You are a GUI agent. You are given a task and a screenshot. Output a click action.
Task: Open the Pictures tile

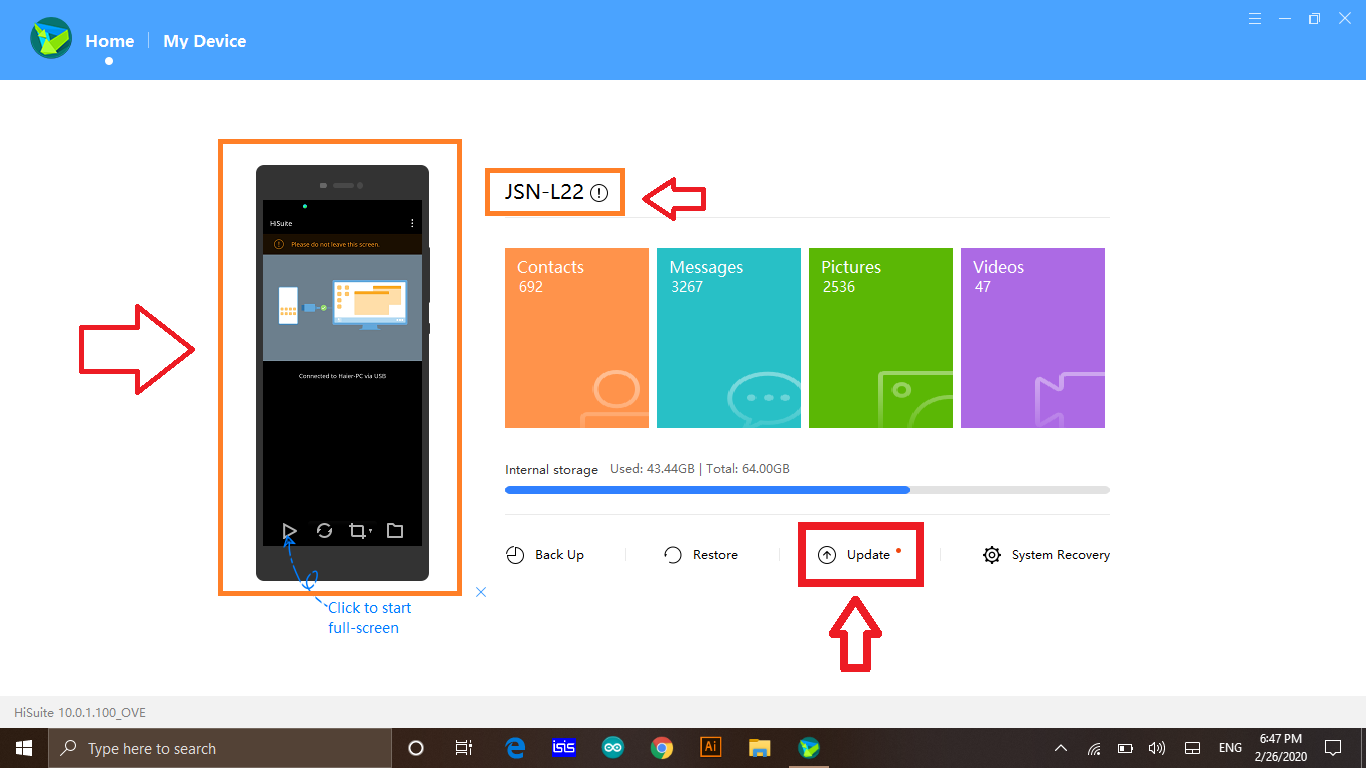click(x=881, y=338)
